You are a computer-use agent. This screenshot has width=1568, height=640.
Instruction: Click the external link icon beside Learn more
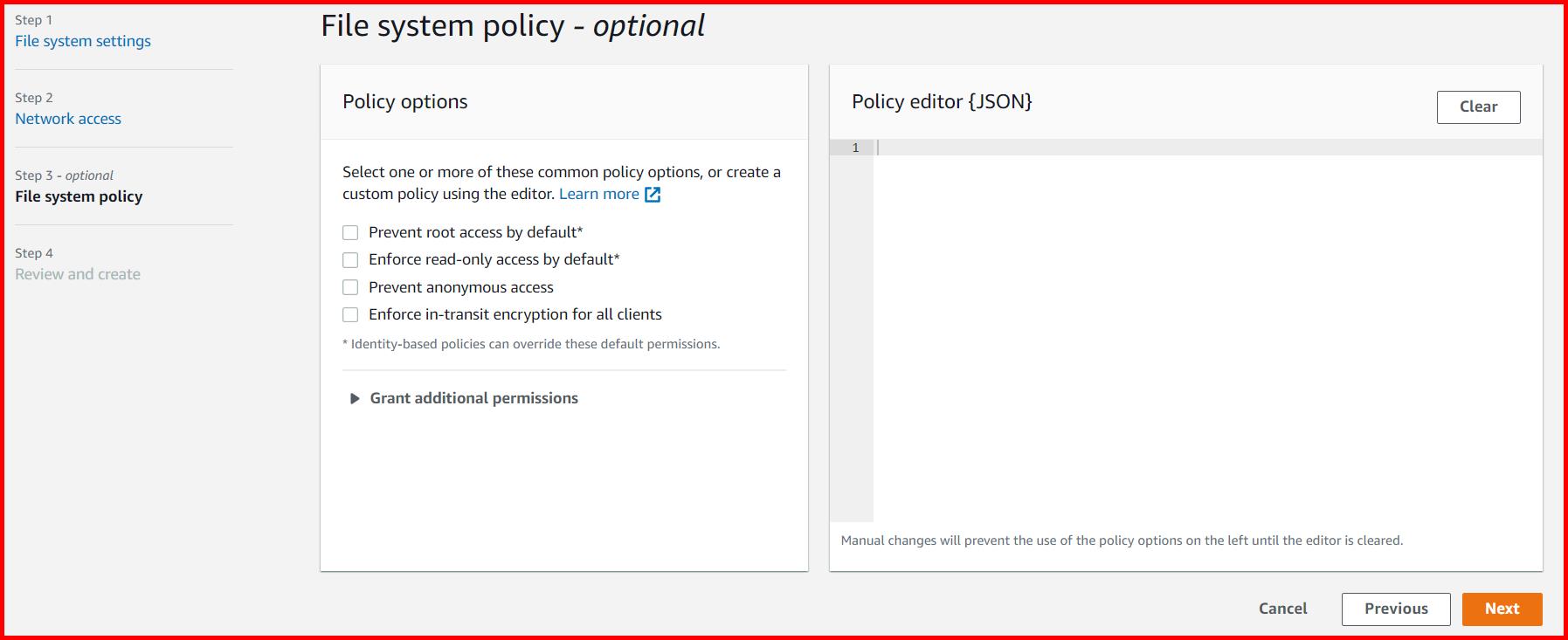click(652, 194)
